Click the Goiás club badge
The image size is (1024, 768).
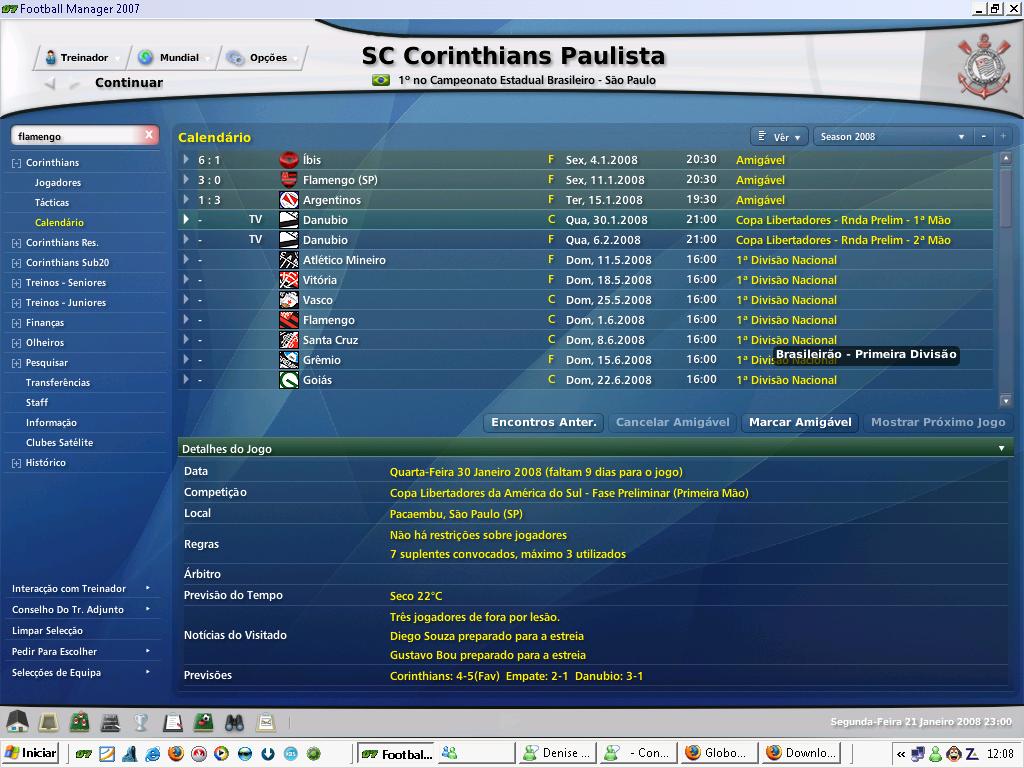click(x=289, y=380)
